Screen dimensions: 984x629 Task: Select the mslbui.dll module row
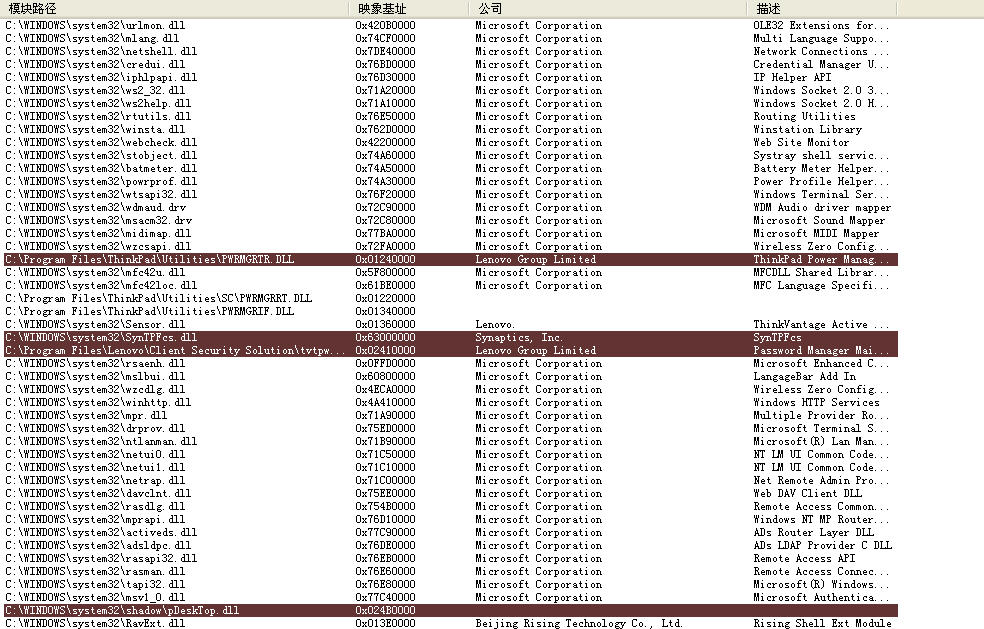[x=451, y=376]
